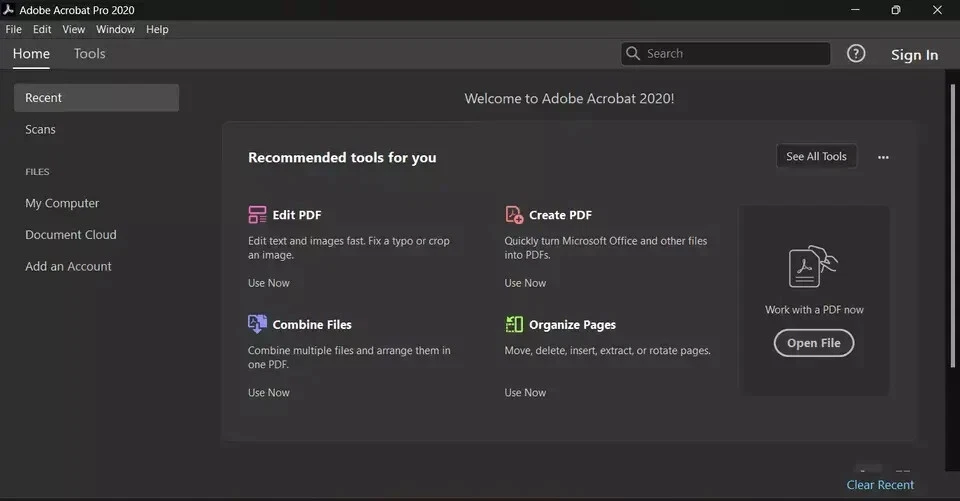Click Add an Account
This screenshot has height=501, width=960.
[x=68, y=266]
